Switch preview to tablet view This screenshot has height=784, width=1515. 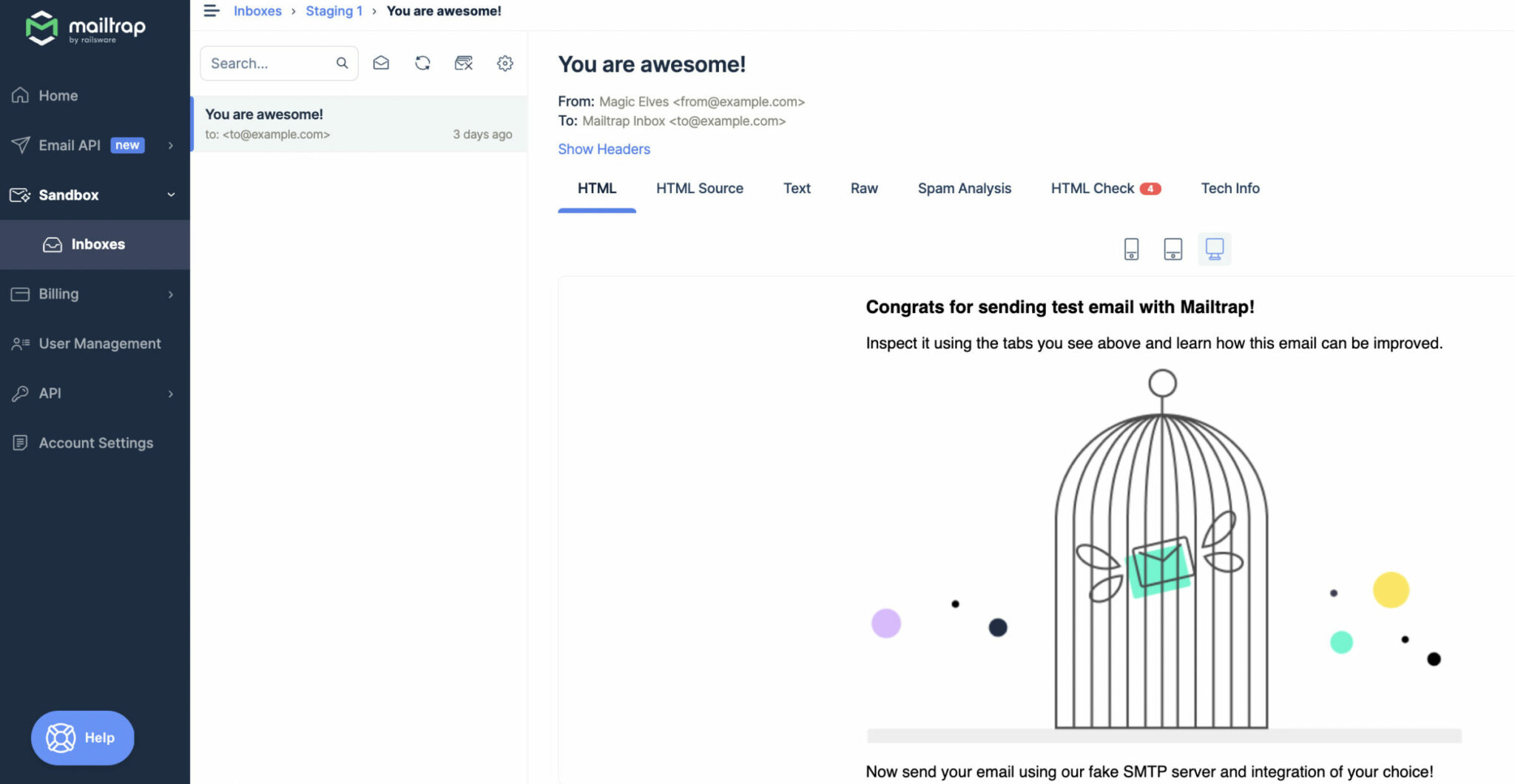pos(1172,249)
